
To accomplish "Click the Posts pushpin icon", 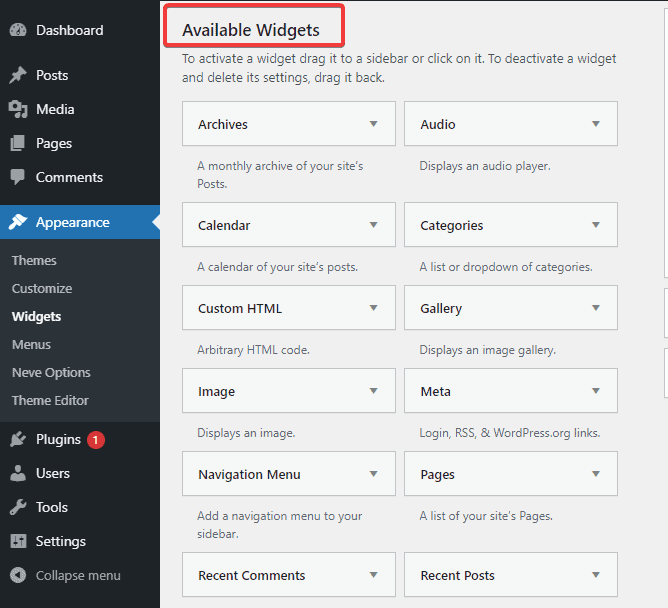I will pos(18,75).
